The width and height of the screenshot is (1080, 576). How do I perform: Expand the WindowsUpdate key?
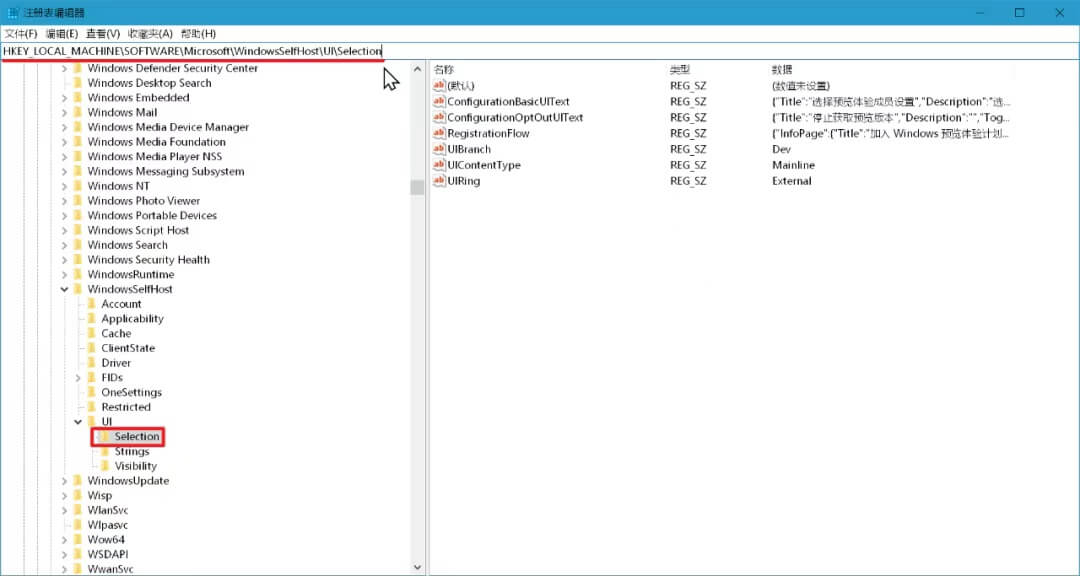pos(64,480)
